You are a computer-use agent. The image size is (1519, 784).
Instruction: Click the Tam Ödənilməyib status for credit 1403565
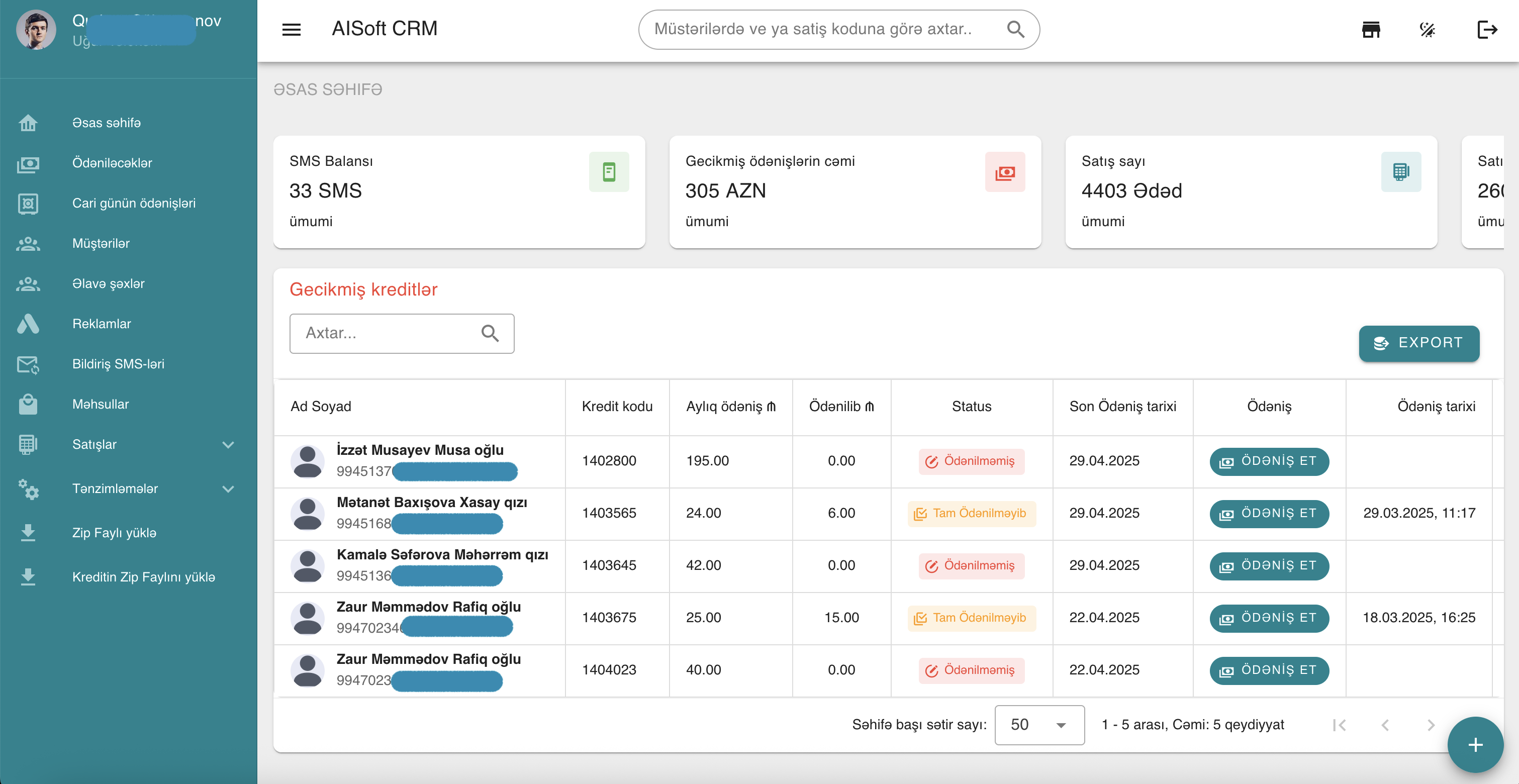click(x=971, y=514)
